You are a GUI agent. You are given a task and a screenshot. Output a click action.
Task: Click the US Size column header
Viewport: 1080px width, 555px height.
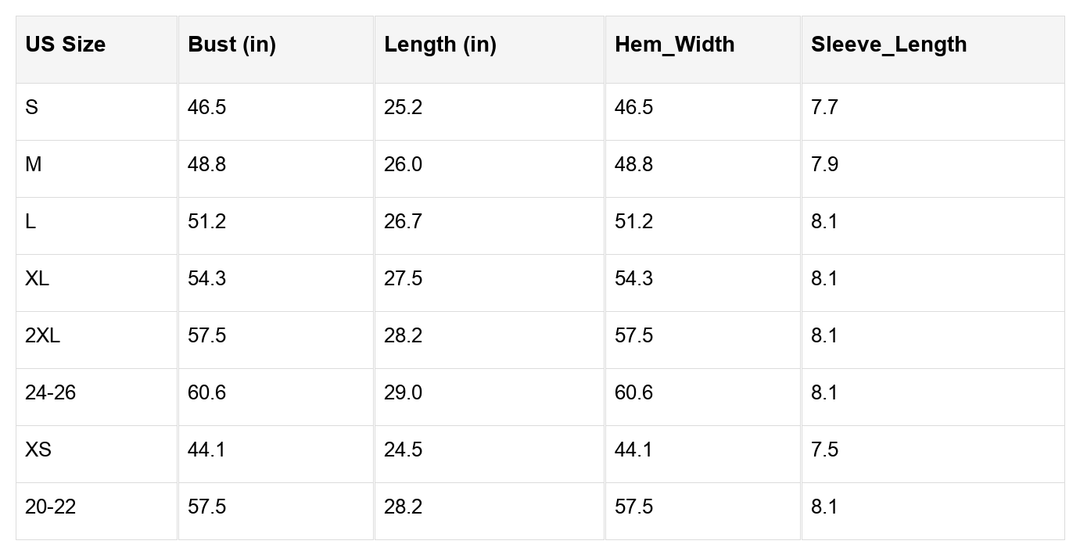(x=66, y=45)
